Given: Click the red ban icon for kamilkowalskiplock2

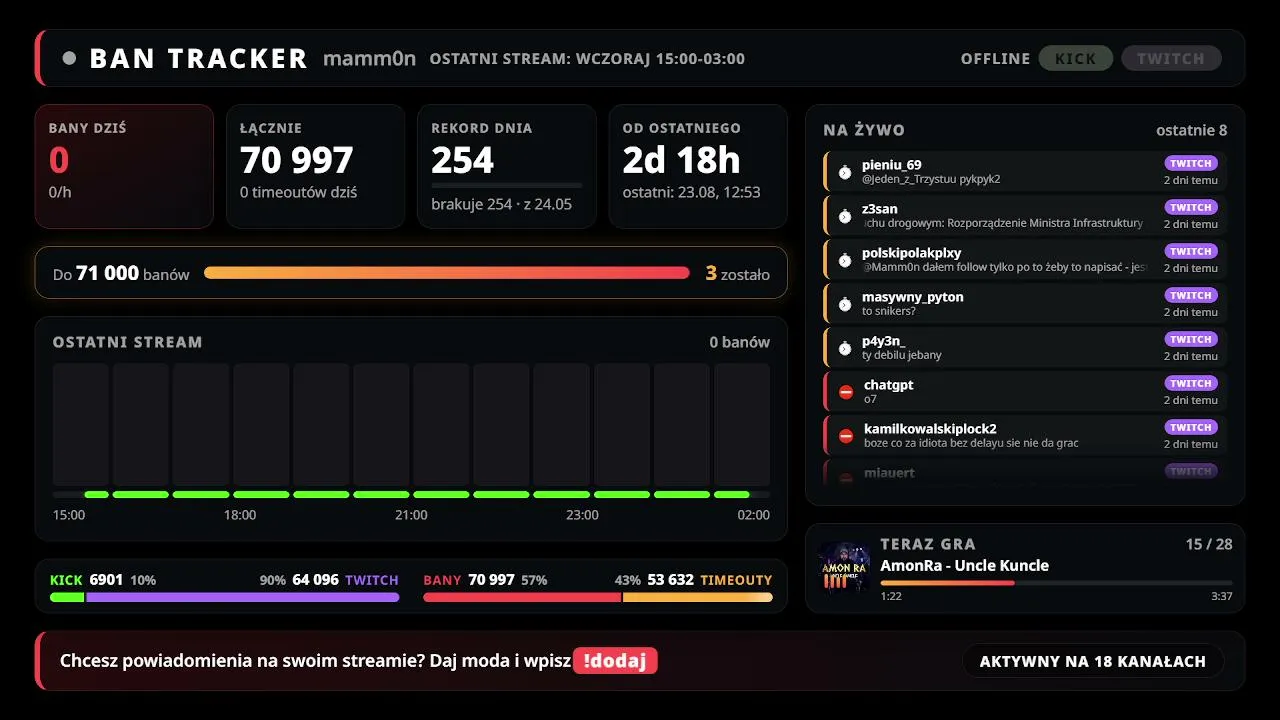Looking at the screenshot, I should [x=846, y=436].
